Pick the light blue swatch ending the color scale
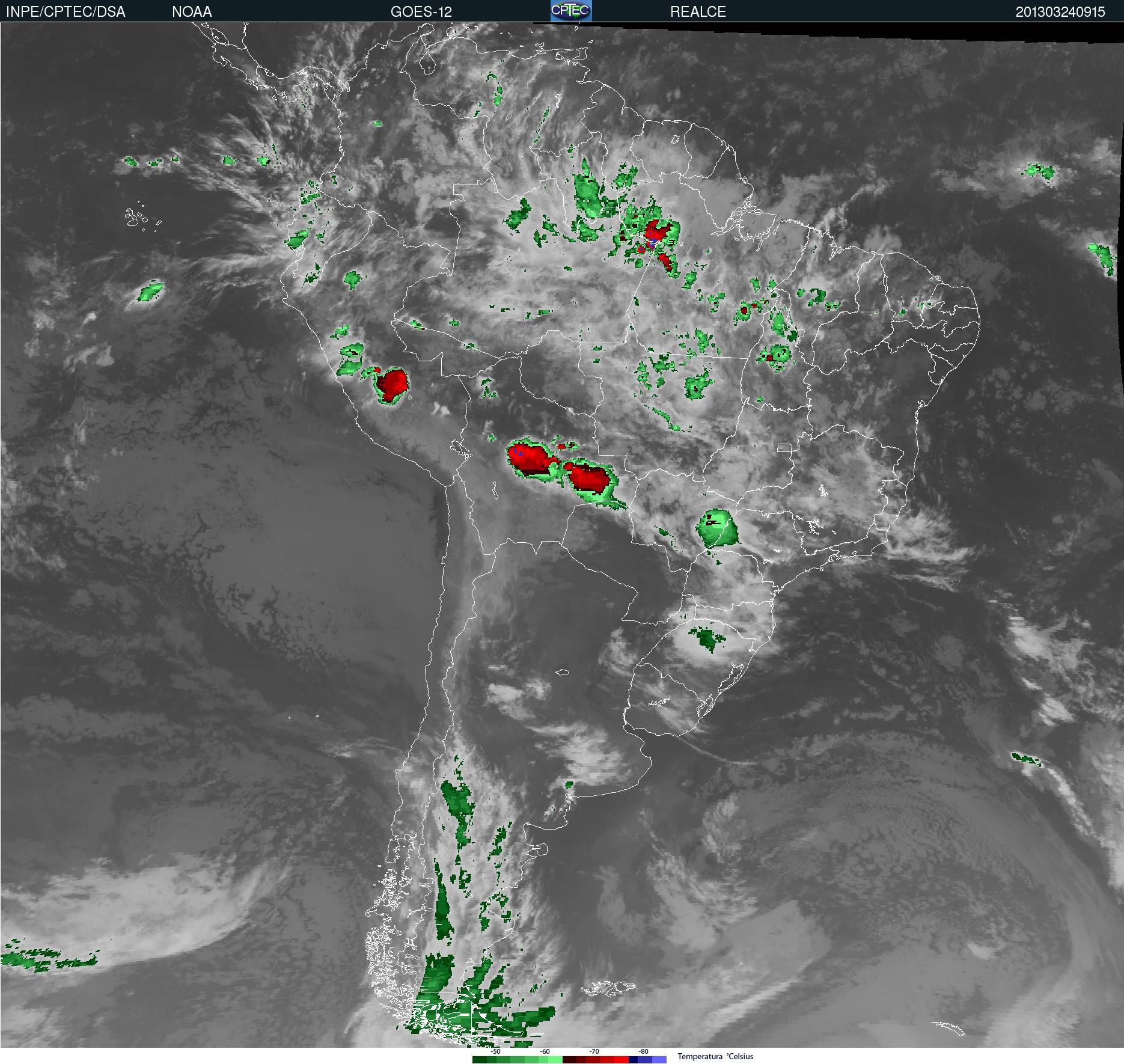 click(x=659, y=1060)
